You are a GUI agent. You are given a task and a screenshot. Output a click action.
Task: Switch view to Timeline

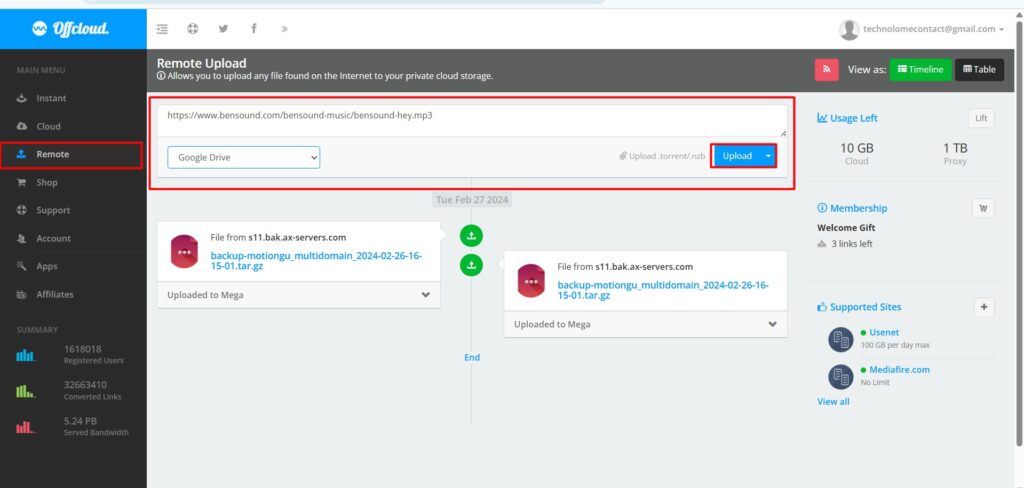(920, 69)
